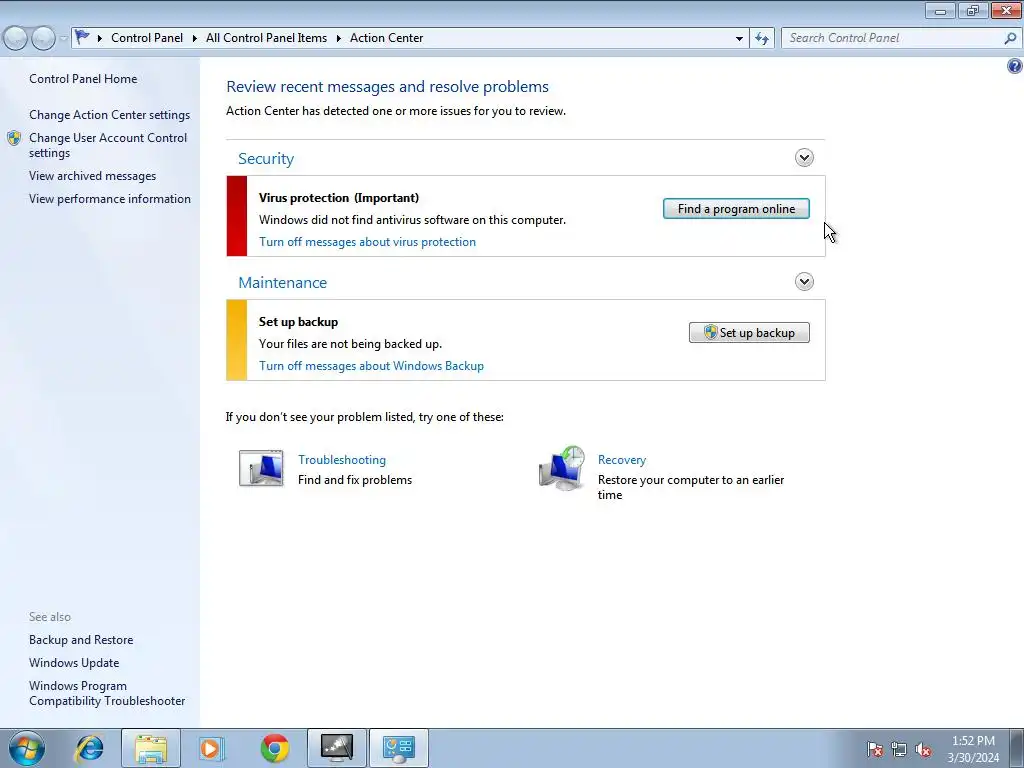This screenshot has height=768, width=1024.
Task: Click the Action Center flag in system tray
Action: point(874,749)
